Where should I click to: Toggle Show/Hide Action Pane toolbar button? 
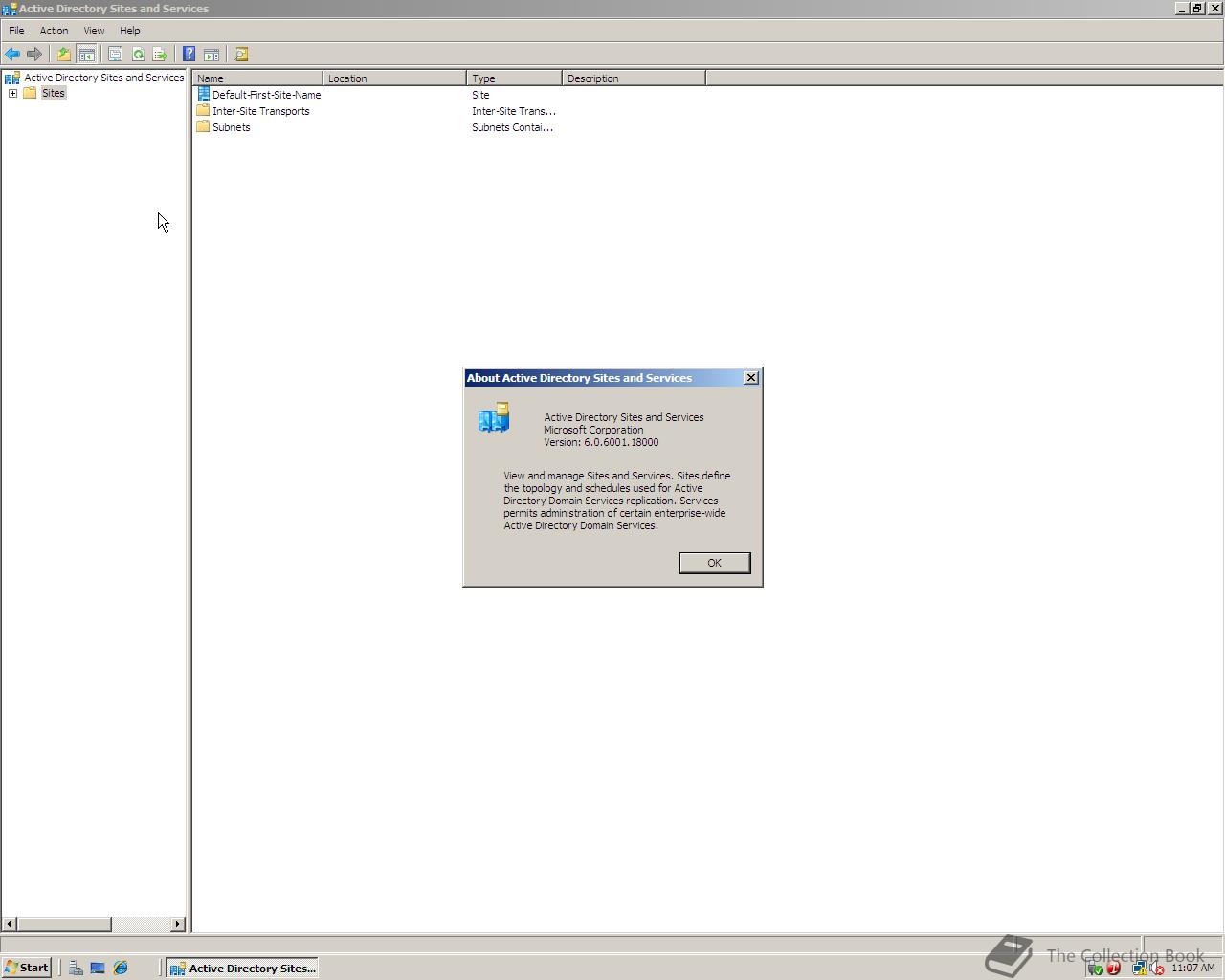212,55
